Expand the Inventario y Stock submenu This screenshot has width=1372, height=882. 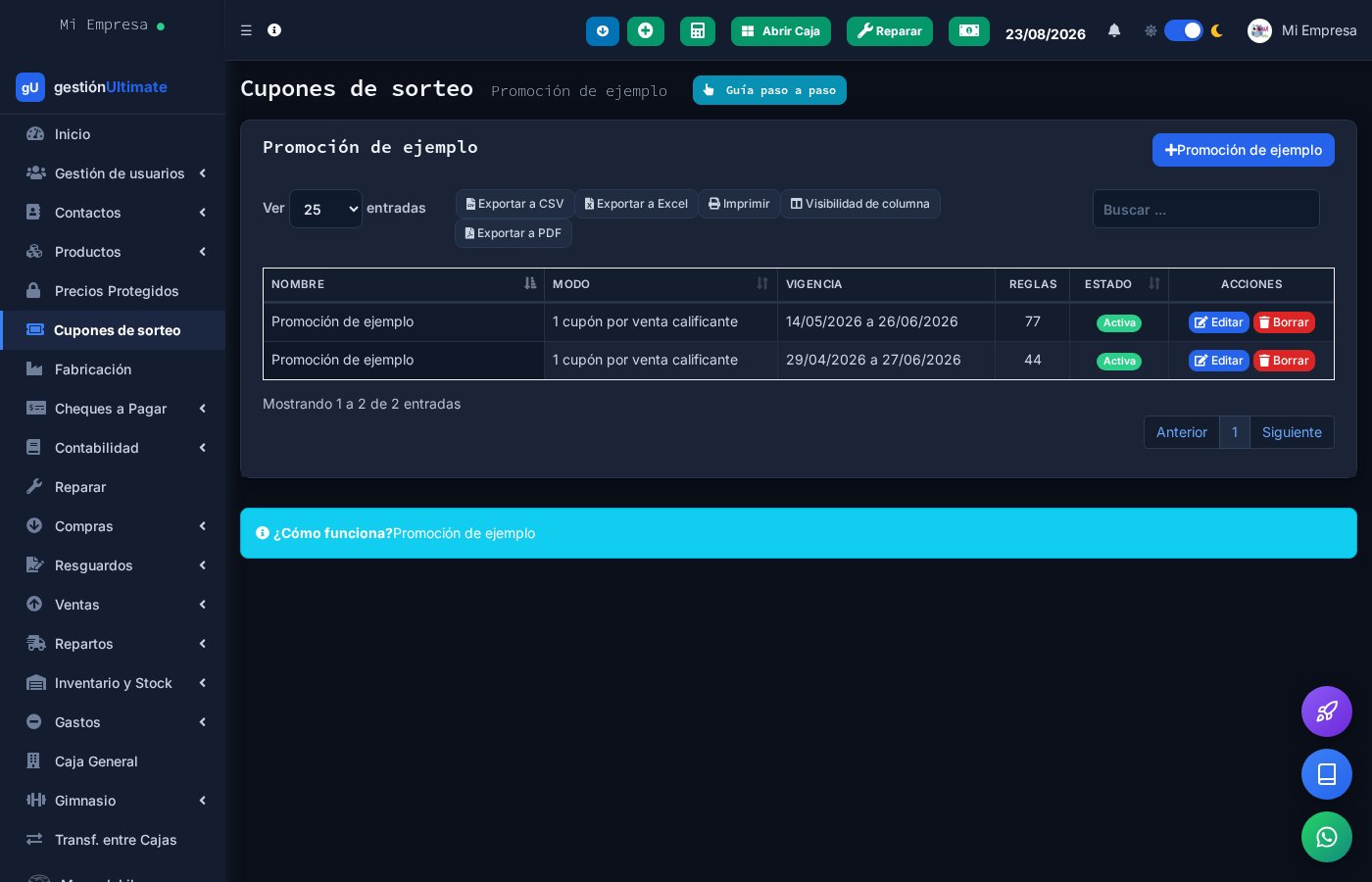(113, 683)
